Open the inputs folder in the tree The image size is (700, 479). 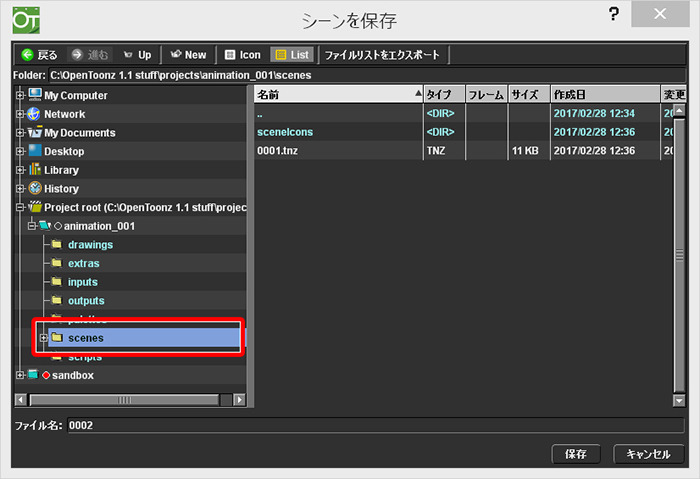(83, 282)
